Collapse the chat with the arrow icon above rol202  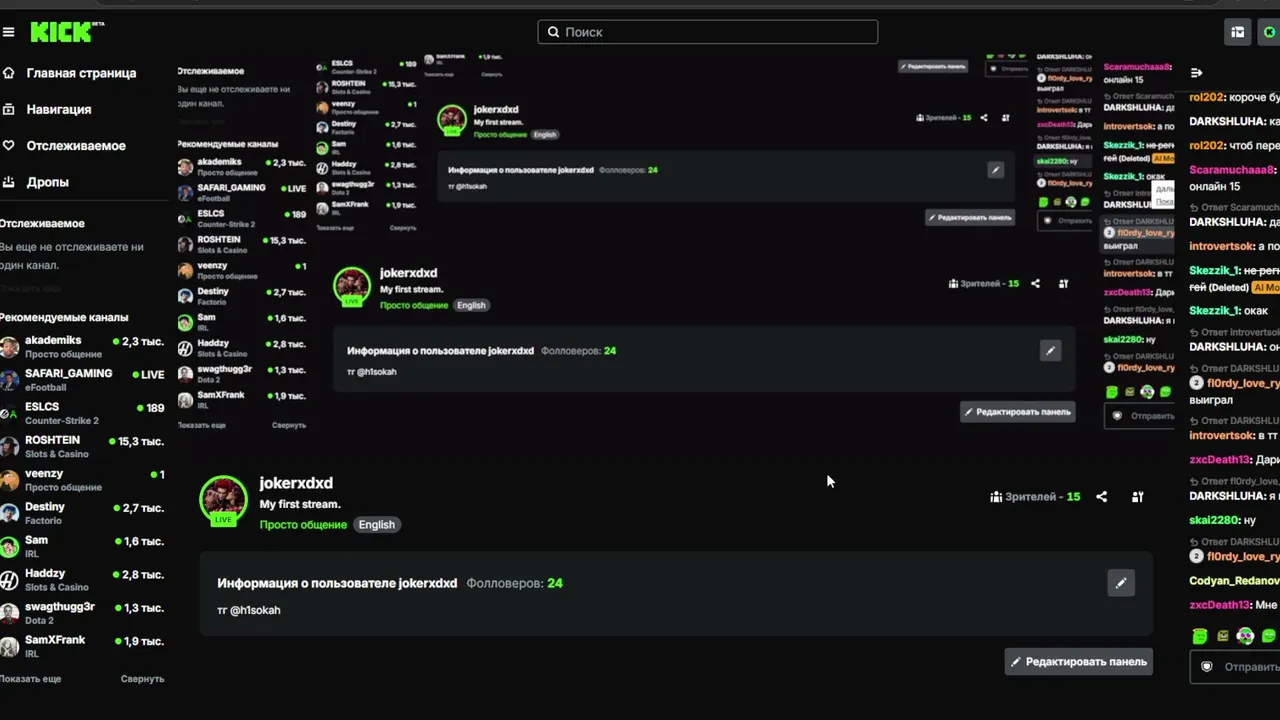(x=1197, y=73)
